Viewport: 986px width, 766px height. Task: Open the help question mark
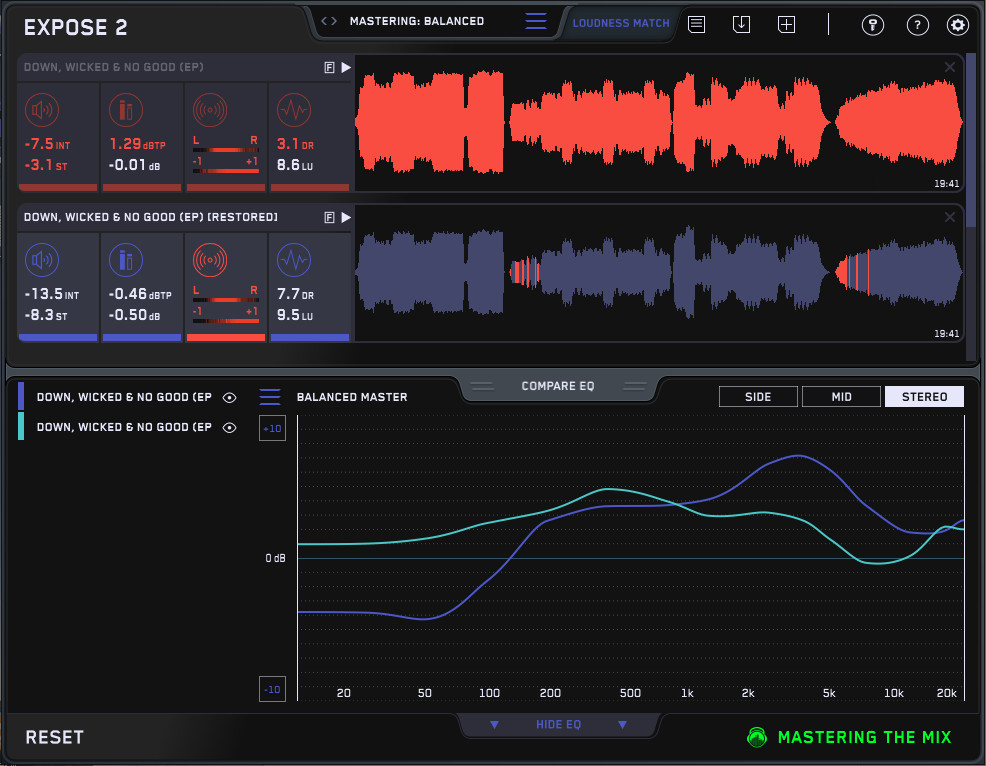pos(916,26)
